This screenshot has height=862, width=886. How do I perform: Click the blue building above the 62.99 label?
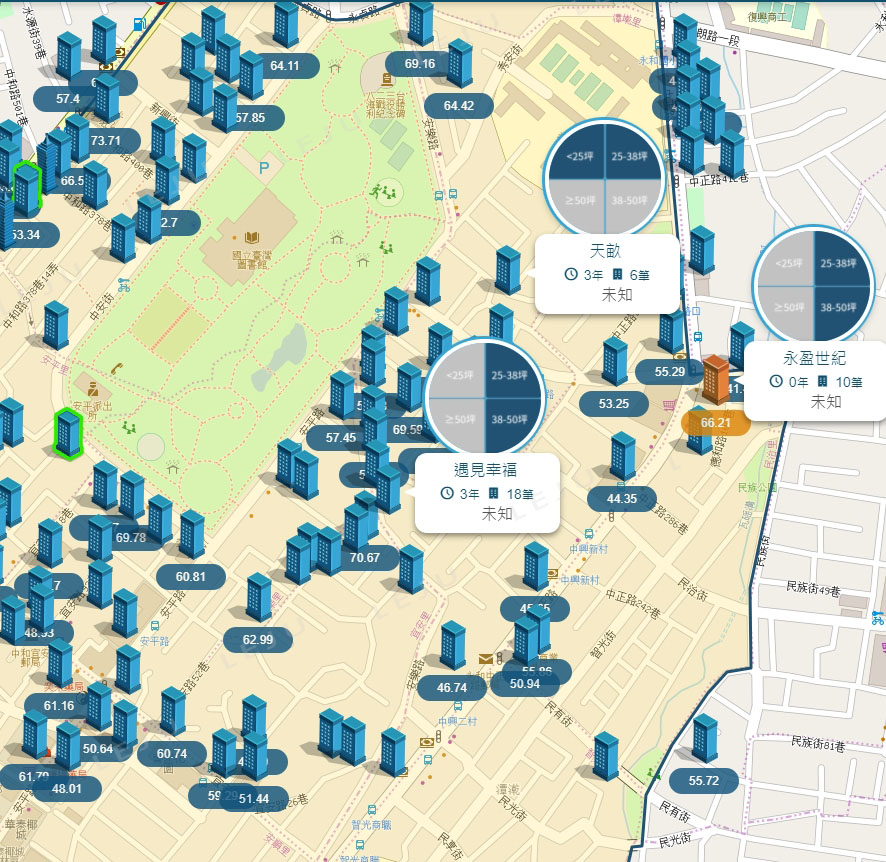[259, 597]
